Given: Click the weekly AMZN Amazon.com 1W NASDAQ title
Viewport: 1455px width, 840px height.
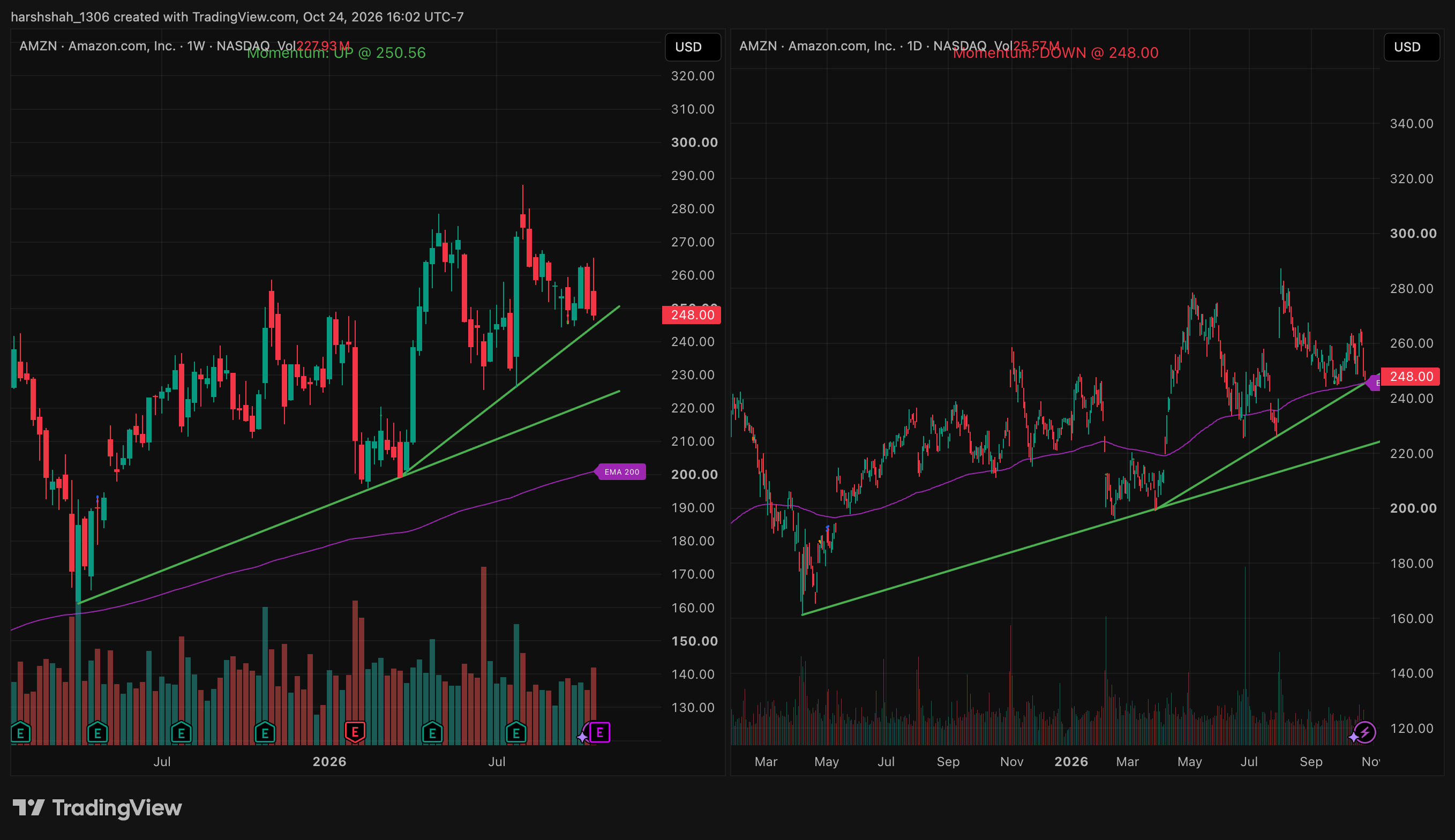Looking at the screenshot, I should tap(145, 46).
